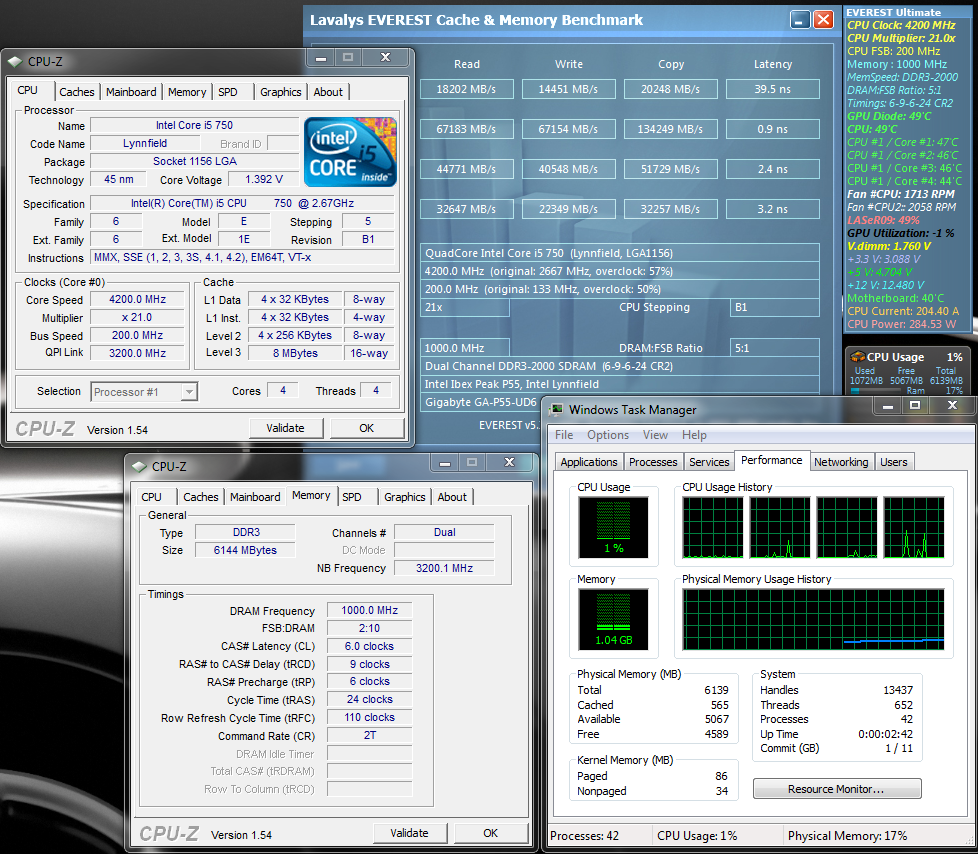Click the Intel Core i5 logo in CPU-Z
Screen dimensions: 978x854
pos(350,151)
